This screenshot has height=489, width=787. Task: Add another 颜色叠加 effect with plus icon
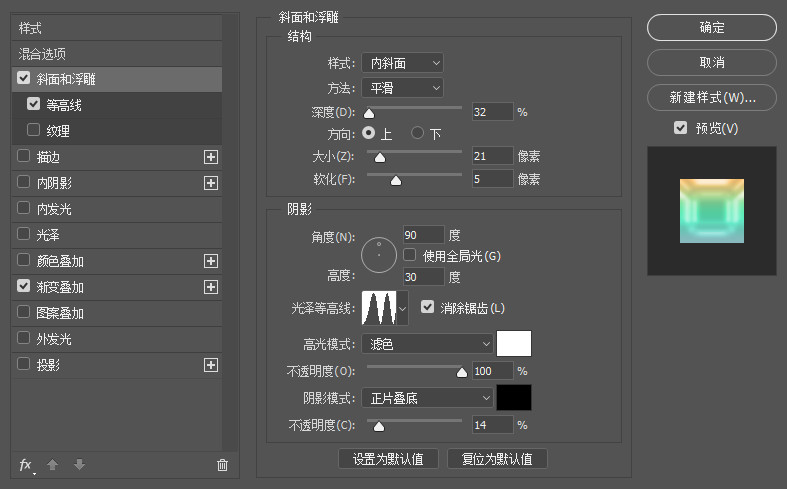click(x=211, y=261)
